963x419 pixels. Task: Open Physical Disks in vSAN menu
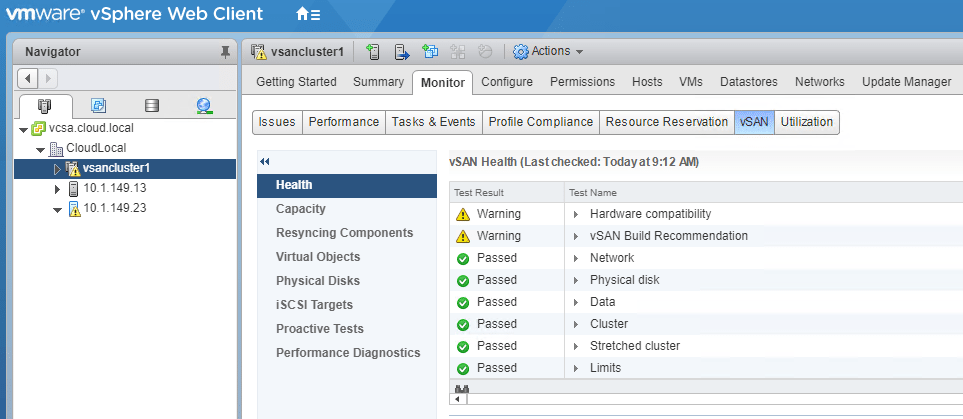pyautogui.click(x=318, y=281)
